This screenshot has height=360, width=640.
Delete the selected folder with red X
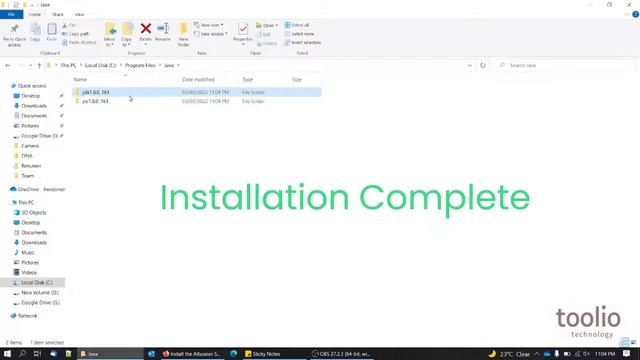146,32
